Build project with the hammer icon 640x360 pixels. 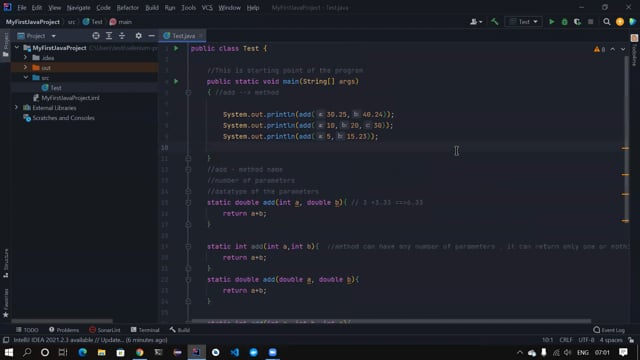(494, 22)
